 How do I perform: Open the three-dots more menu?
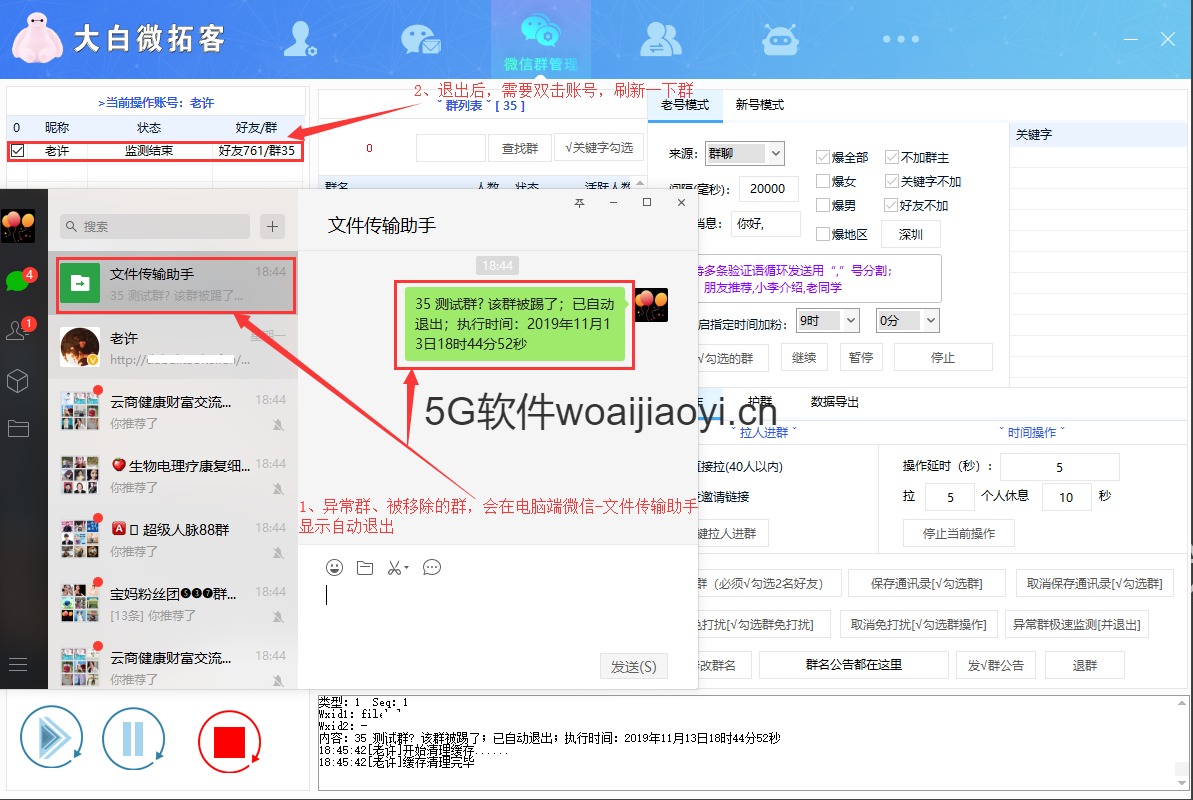point(901,39)
